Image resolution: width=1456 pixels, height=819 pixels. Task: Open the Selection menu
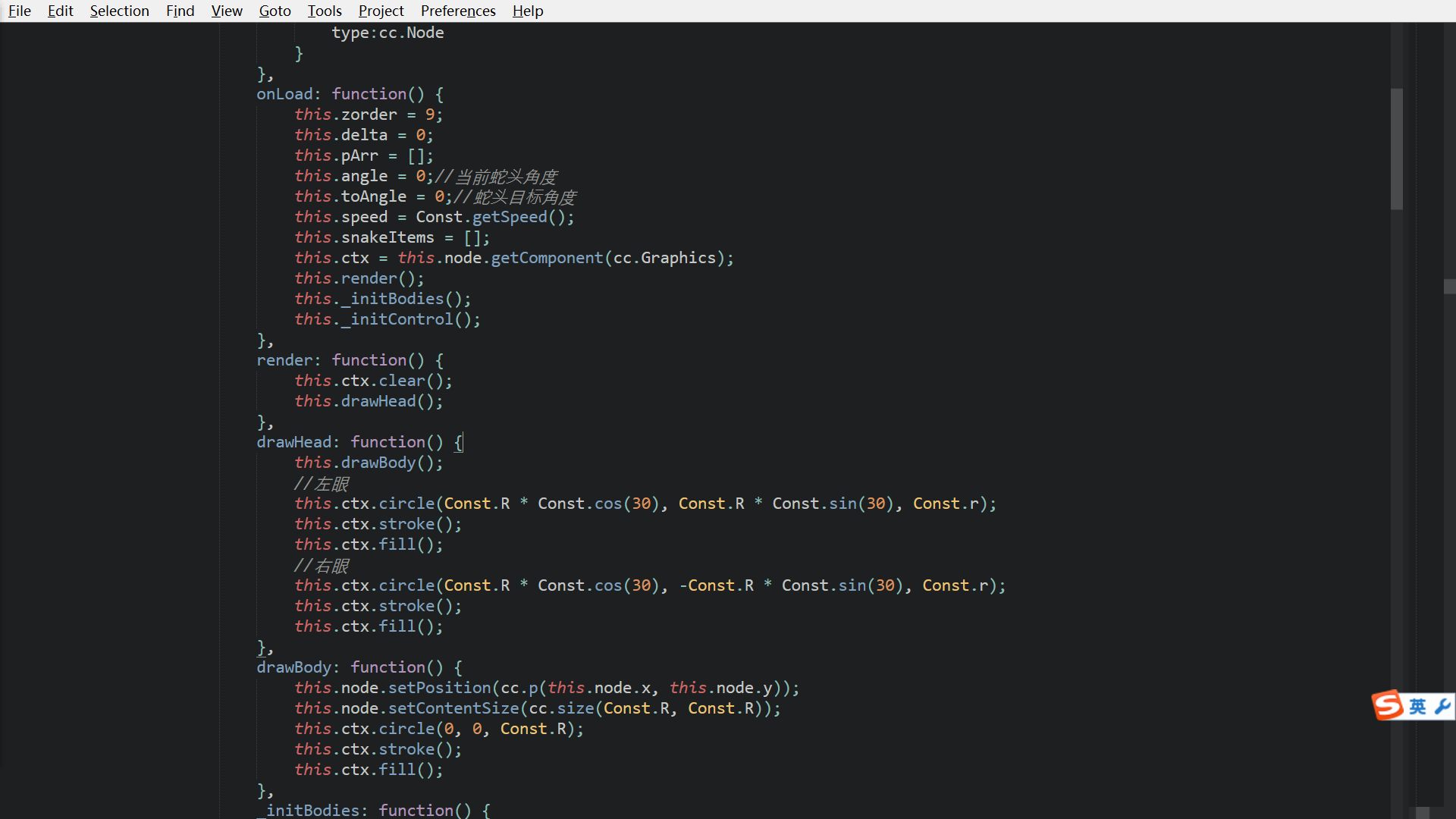coord(119,11)
